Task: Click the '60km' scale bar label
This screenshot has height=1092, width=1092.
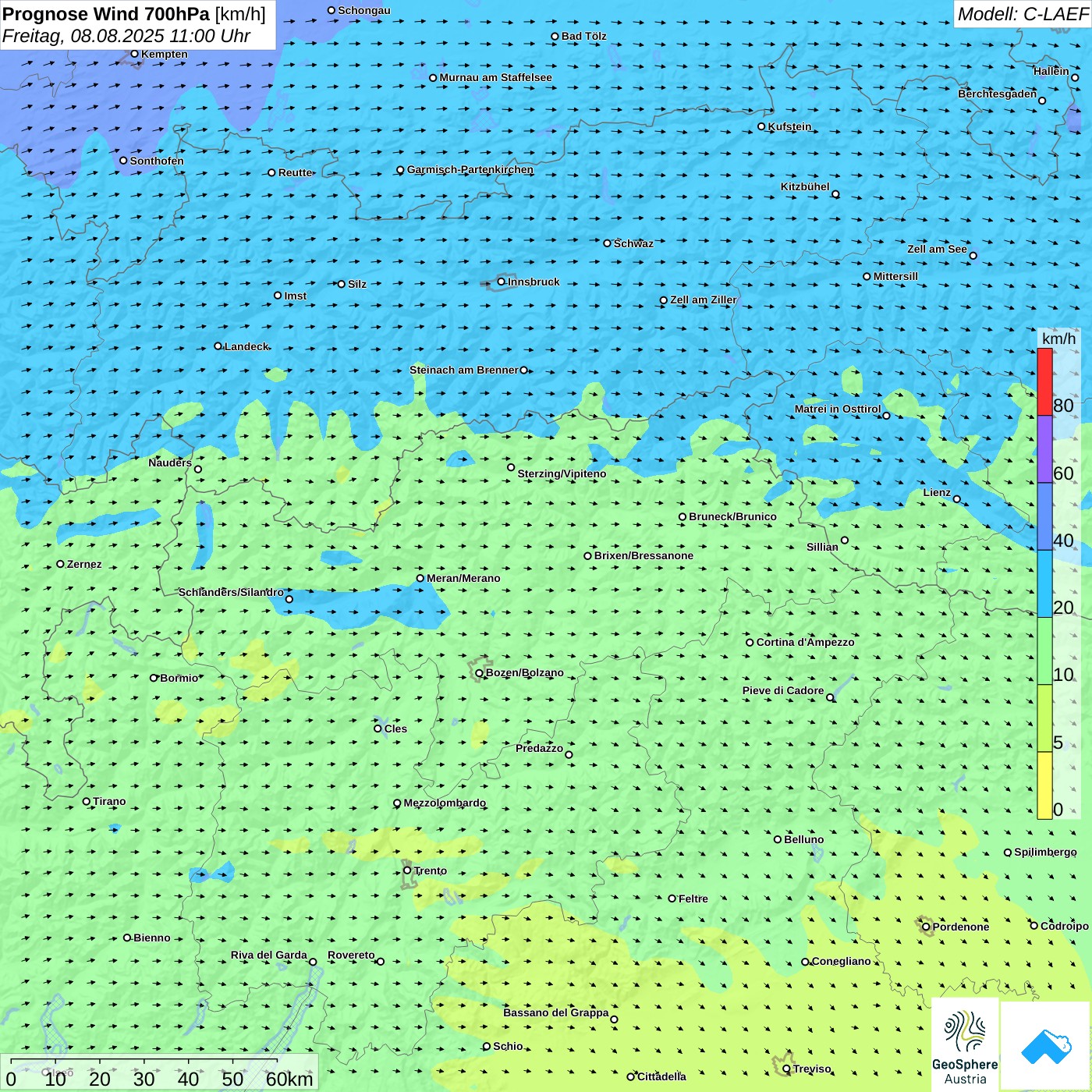Action: click(x=289, y=1079)
